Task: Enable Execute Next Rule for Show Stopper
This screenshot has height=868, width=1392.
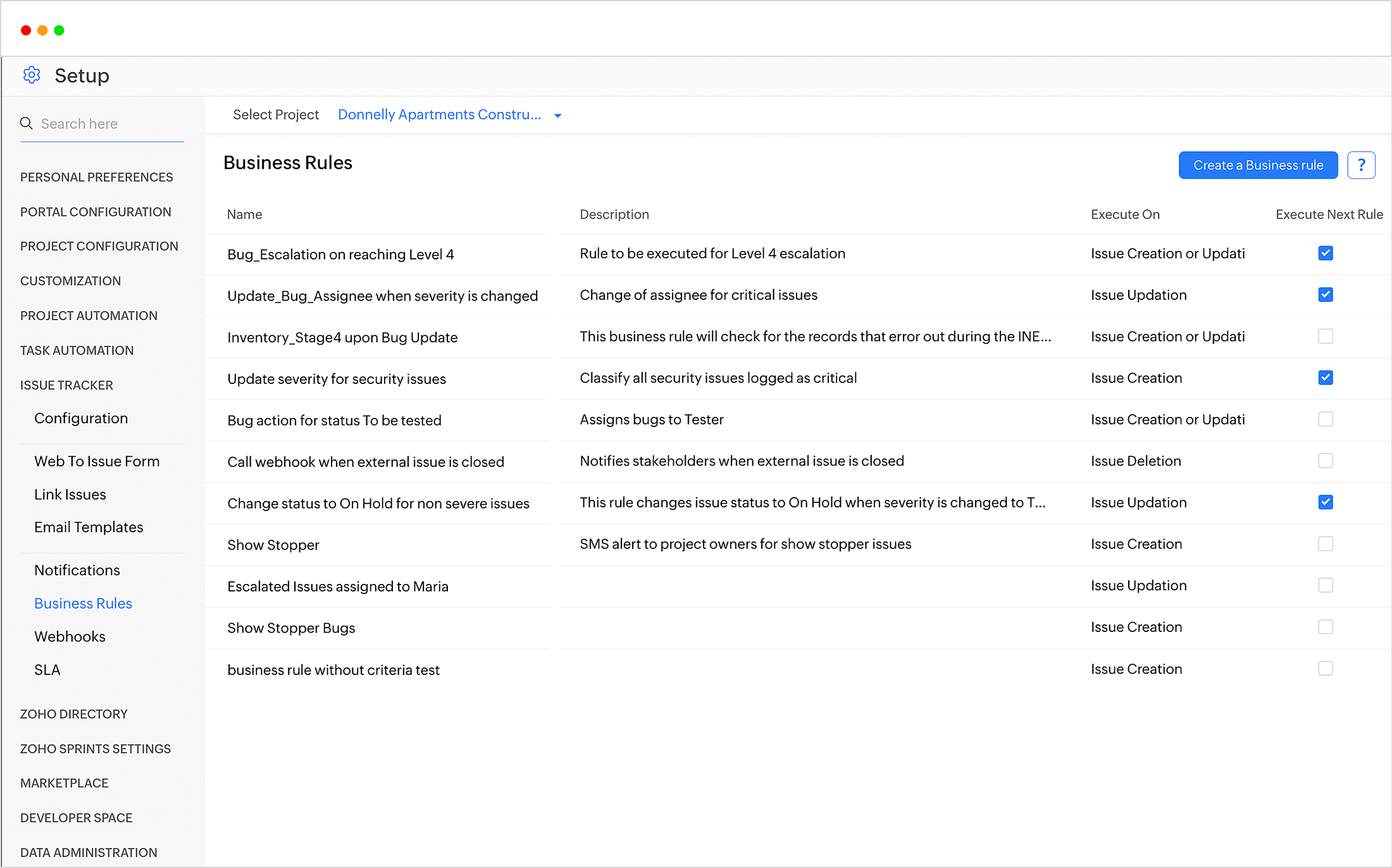Action: (x=1326, y=543)
